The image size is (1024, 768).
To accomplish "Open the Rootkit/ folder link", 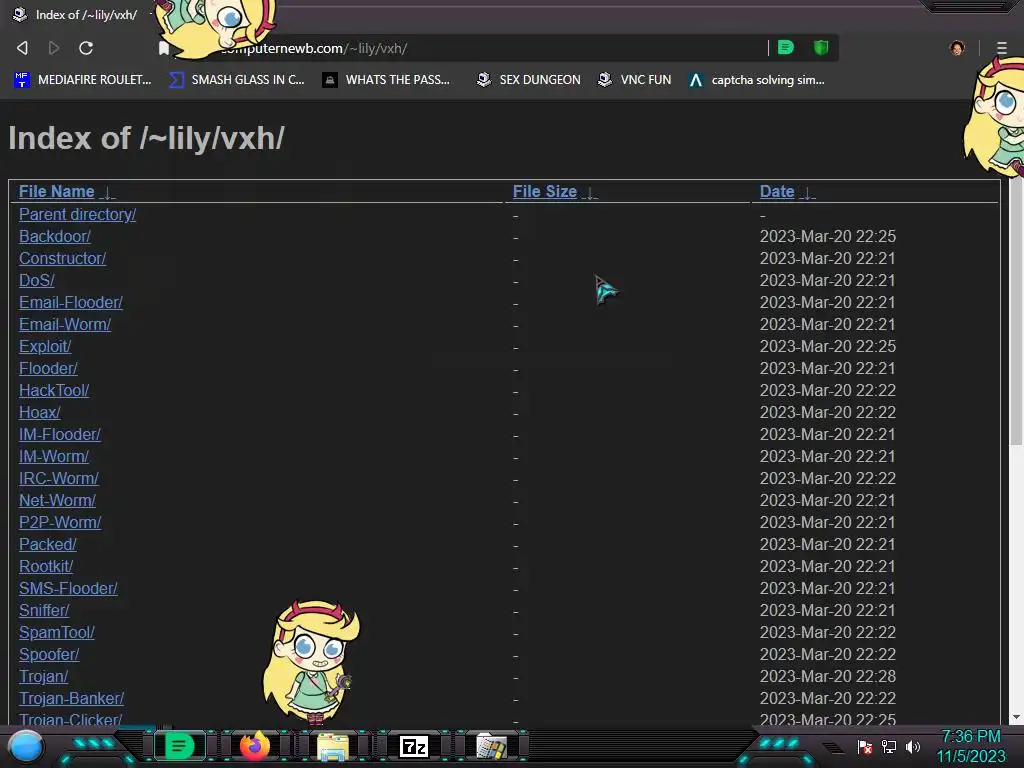I will tap(46, 566).
